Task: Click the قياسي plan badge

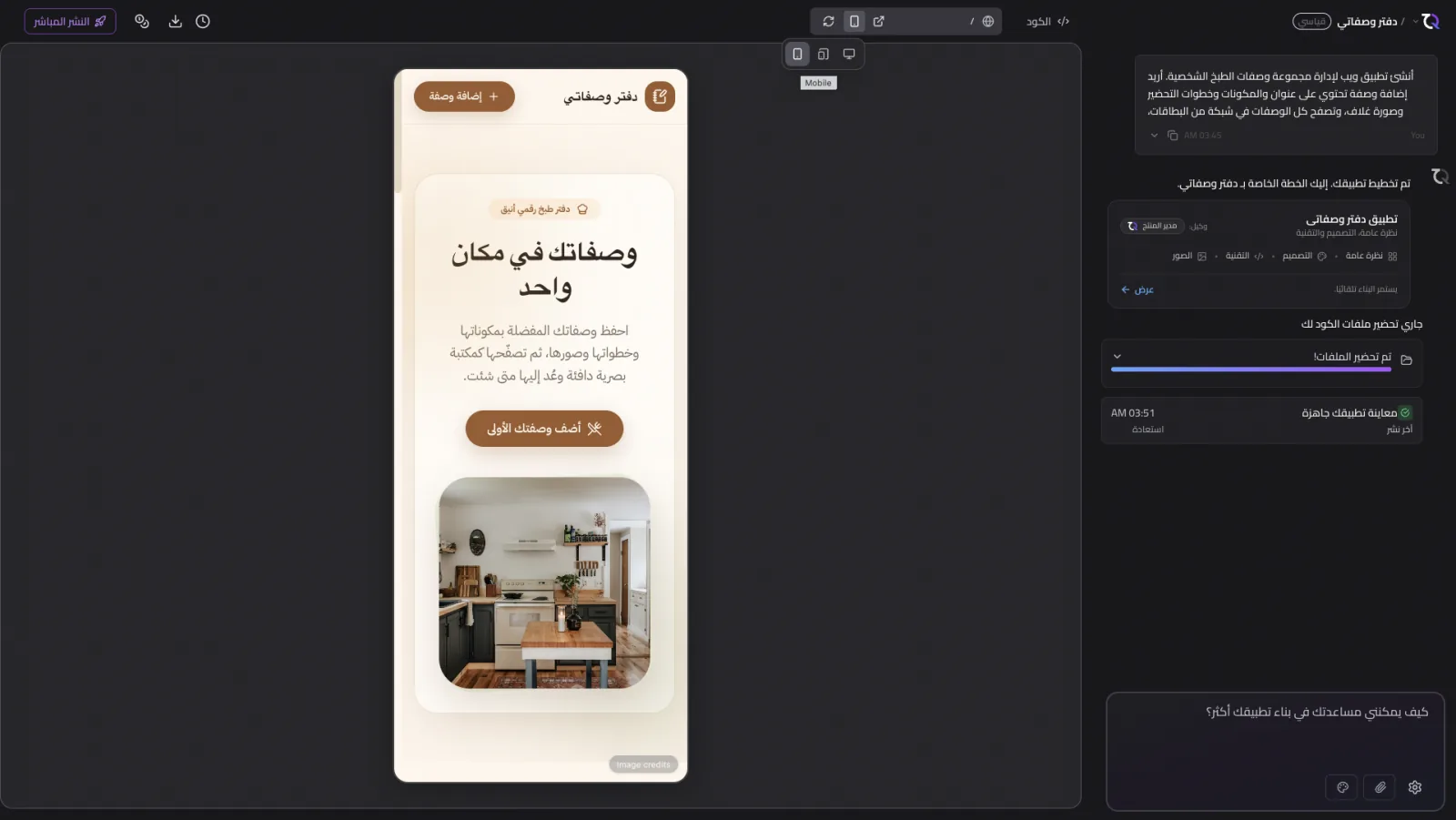Action: 1312,21
